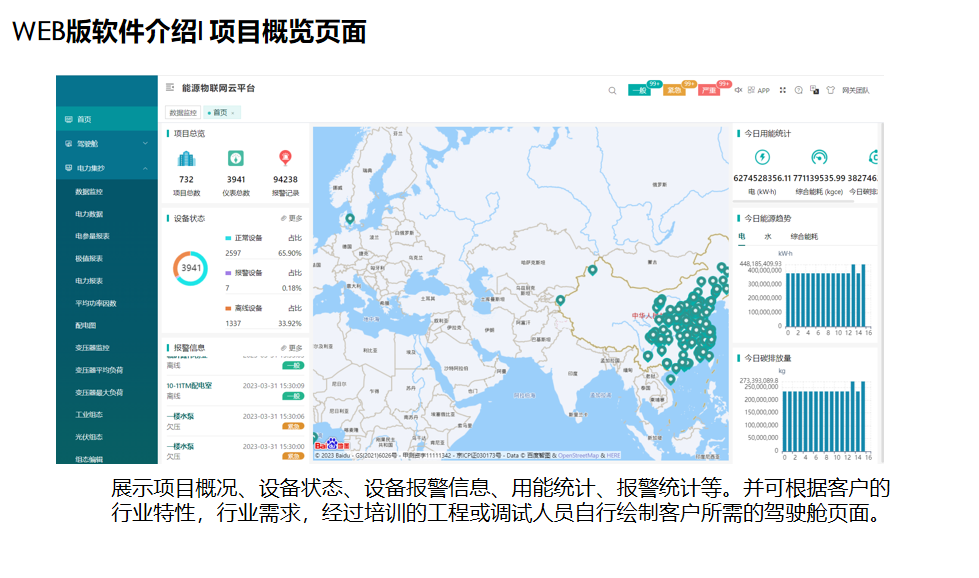Select the 电 view in 今日能源趋势
The height and width of the screenshot is (578, 979).
pos(741,235)
